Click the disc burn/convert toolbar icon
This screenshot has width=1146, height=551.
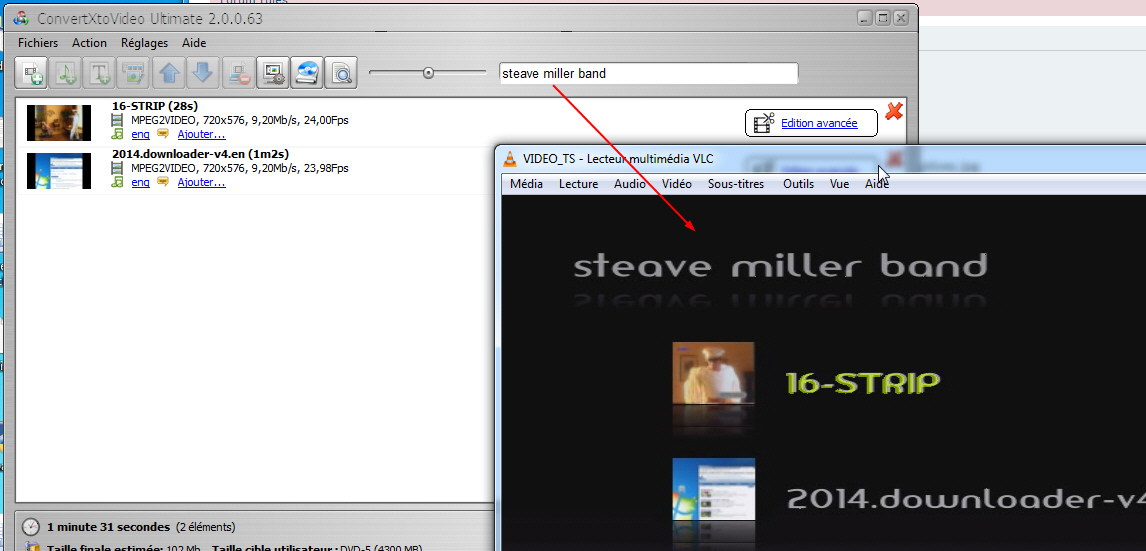point(307,72)
